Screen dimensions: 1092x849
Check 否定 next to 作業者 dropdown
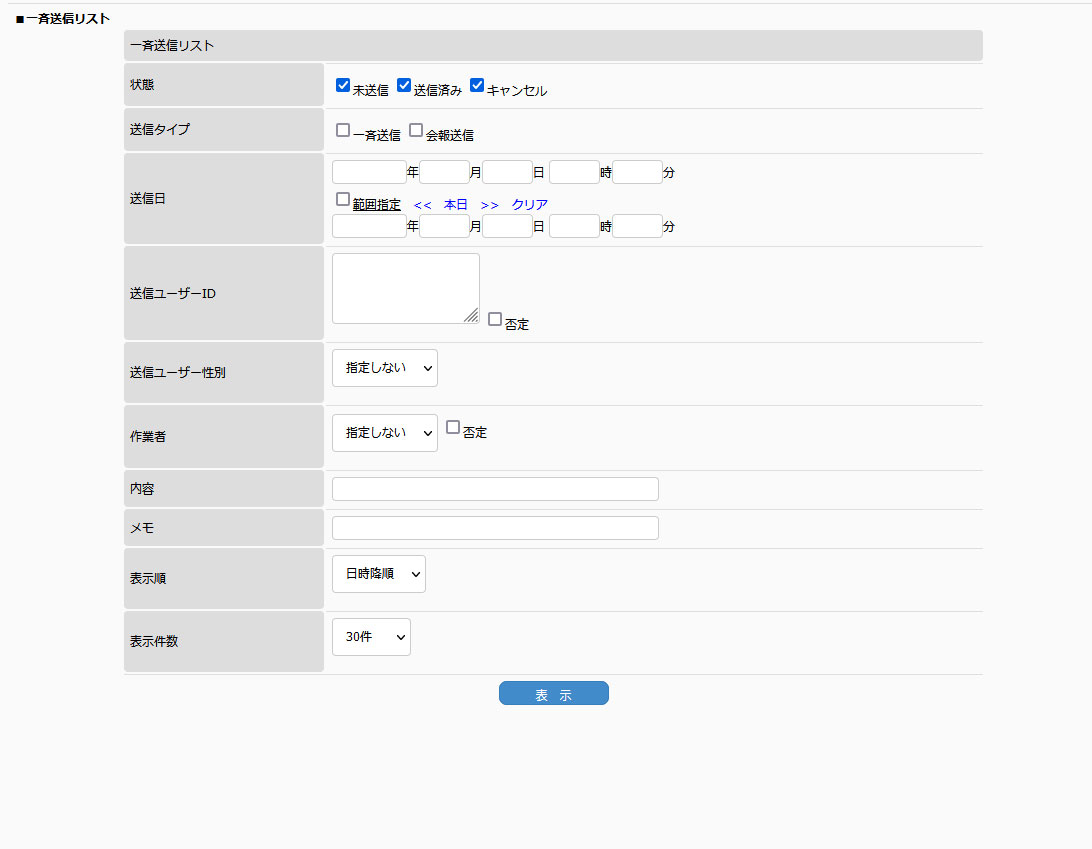(x=453, y=427)
